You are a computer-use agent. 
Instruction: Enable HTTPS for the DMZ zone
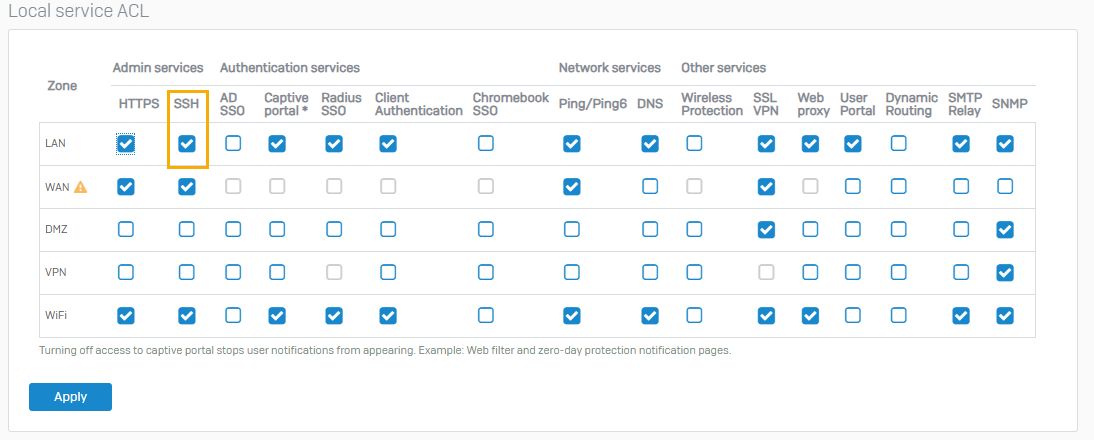click(x=126, y=230)
